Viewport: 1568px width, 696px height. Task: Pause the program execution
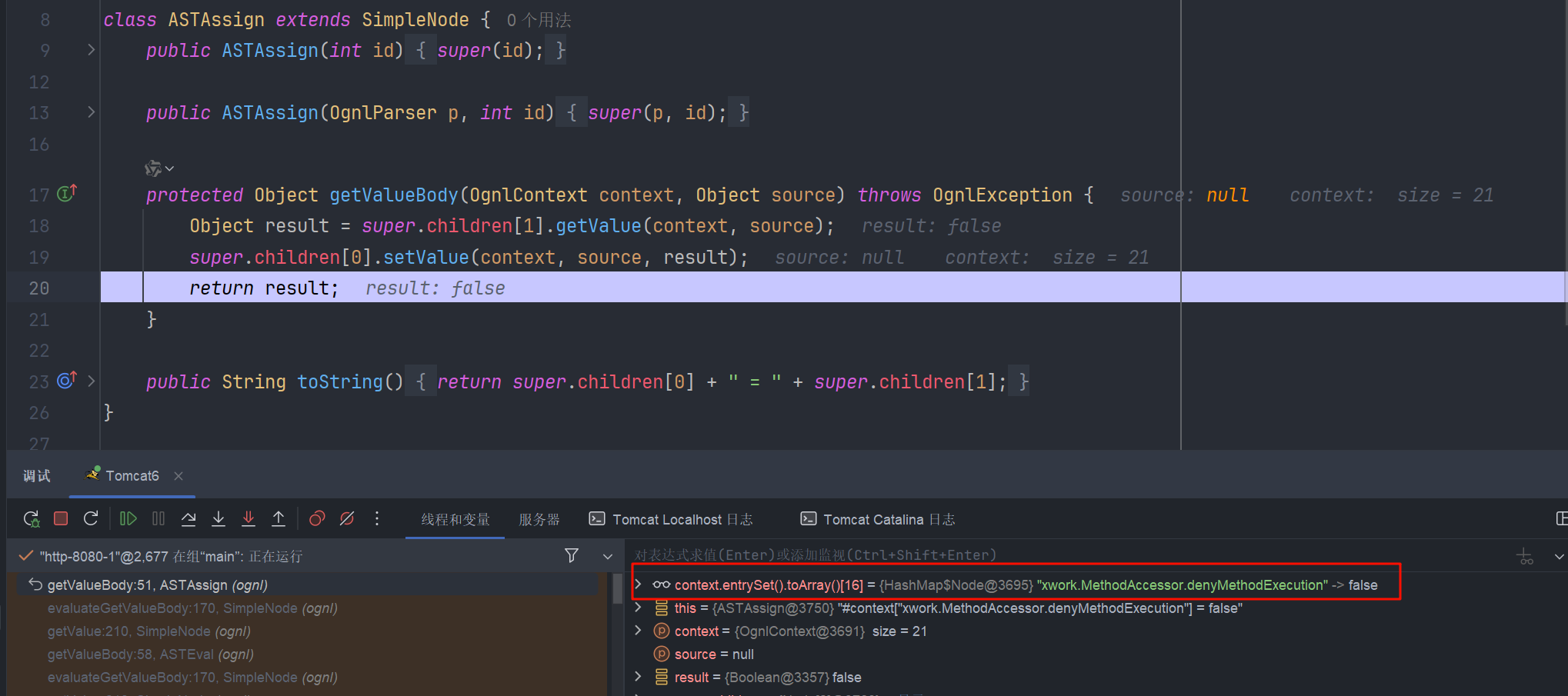pyautogui.click(x=158, y=519)
